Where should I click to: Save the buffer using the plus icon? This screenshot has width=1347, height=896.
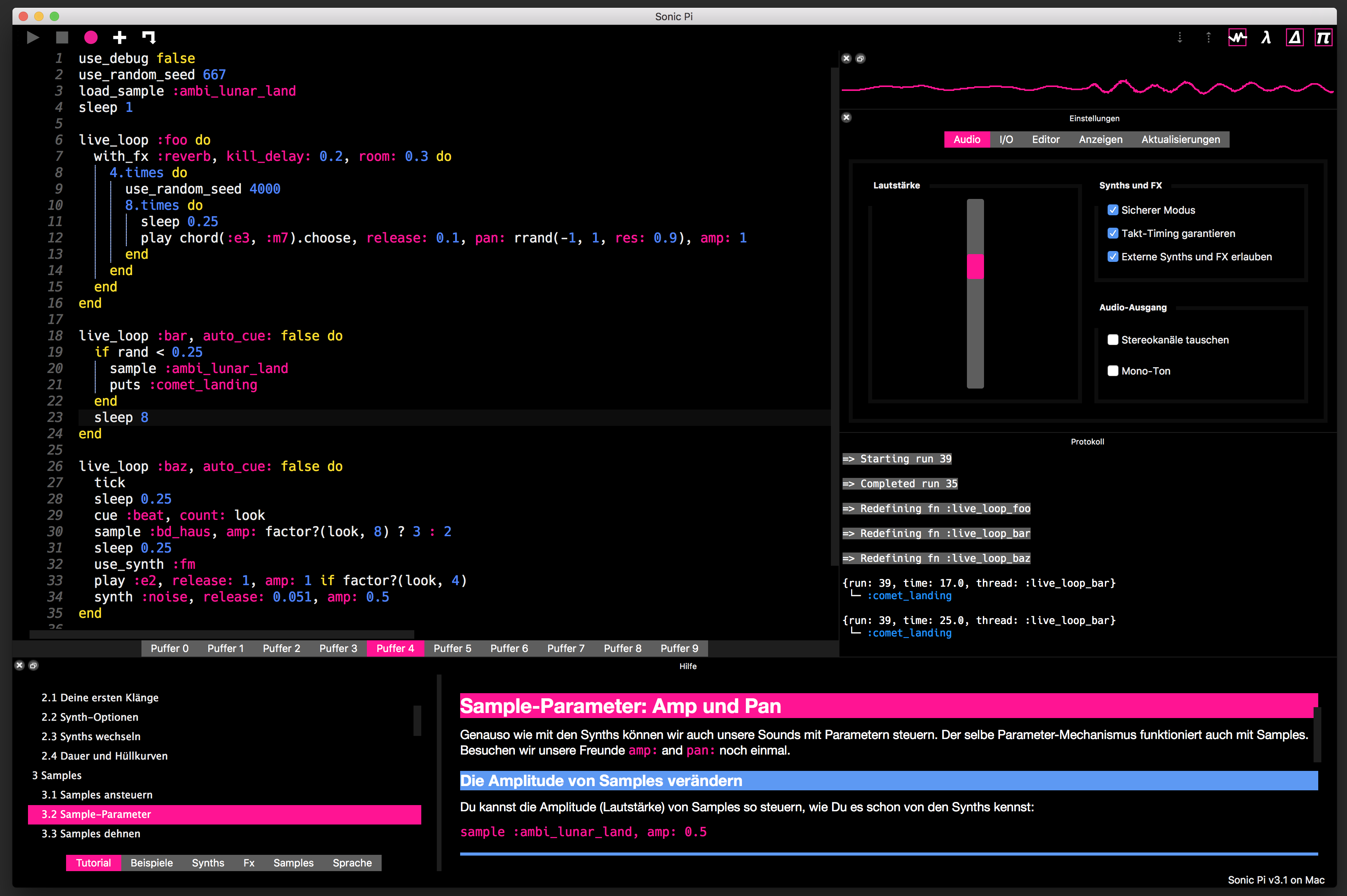pyautogui.click(x=119, y=38)
